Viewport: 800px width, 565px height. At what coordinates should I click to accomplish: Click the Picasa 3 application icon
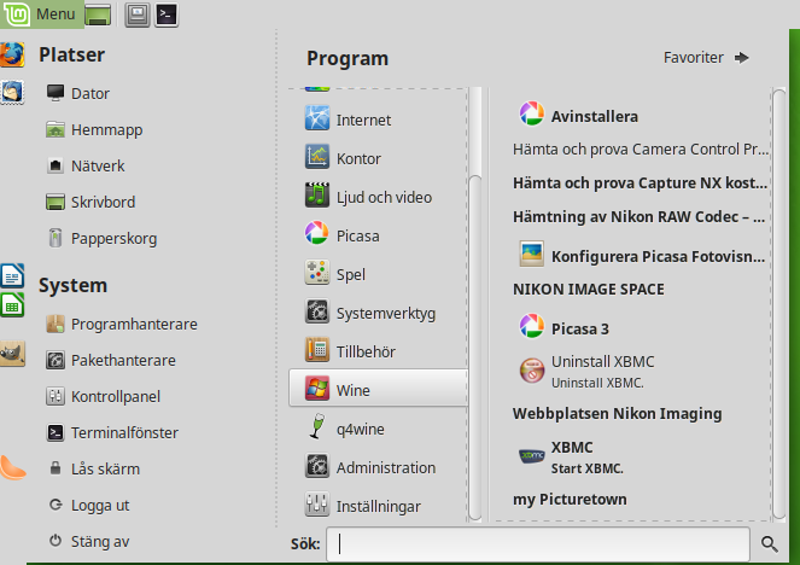coord(531,327)
